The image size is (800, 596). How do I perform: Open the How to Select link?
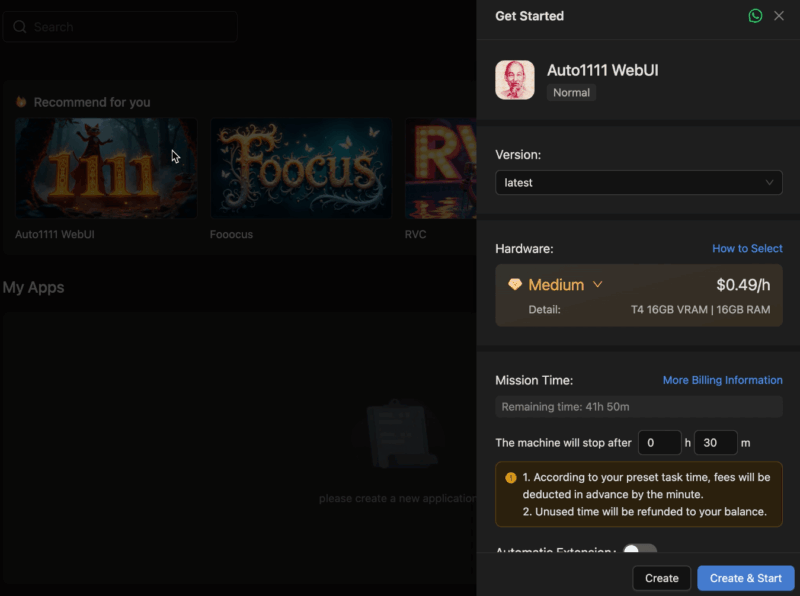(747, 249)
